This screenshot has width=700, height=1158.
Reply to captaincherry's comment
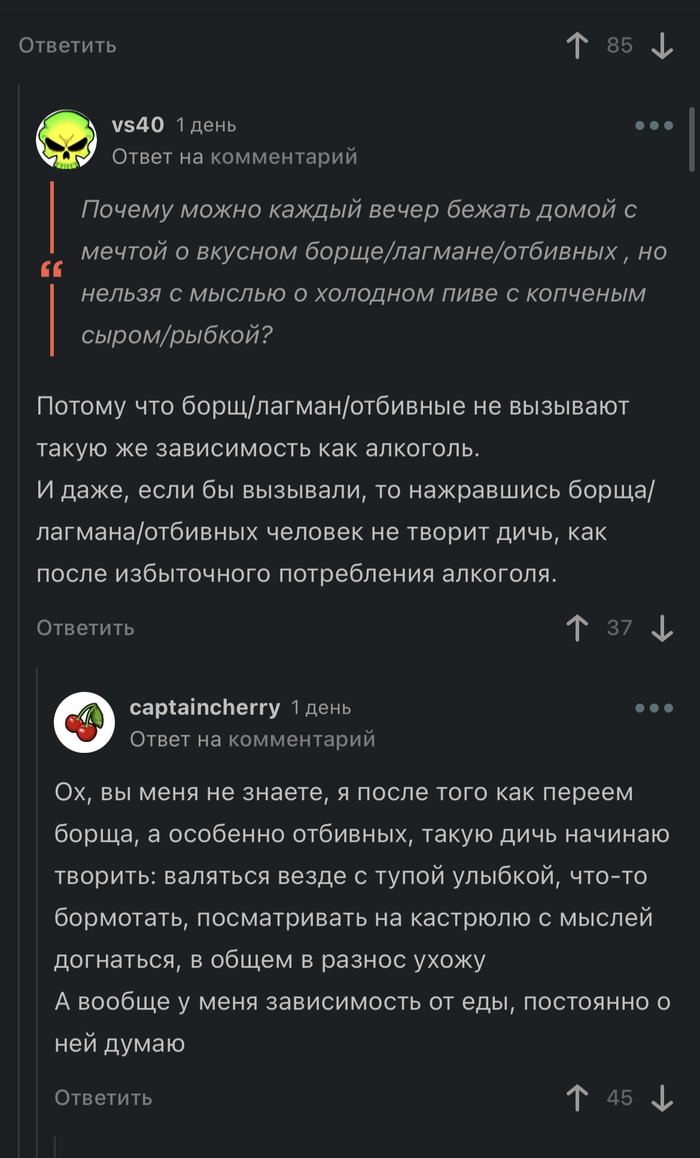(103, 1097)
